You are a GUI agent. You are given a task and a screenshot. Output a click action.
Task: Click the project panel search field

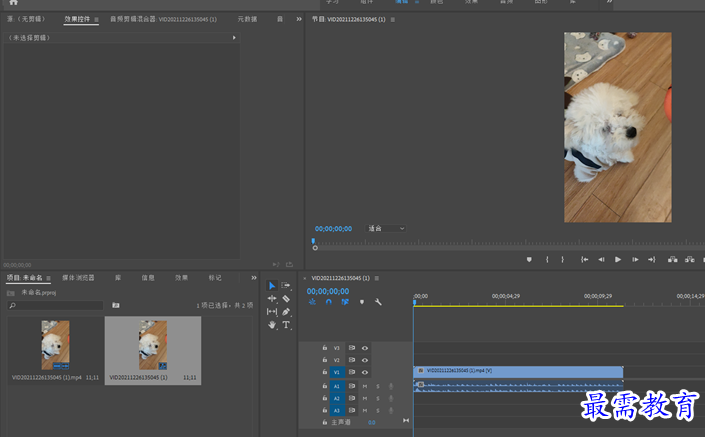click(x=55, y=305)
